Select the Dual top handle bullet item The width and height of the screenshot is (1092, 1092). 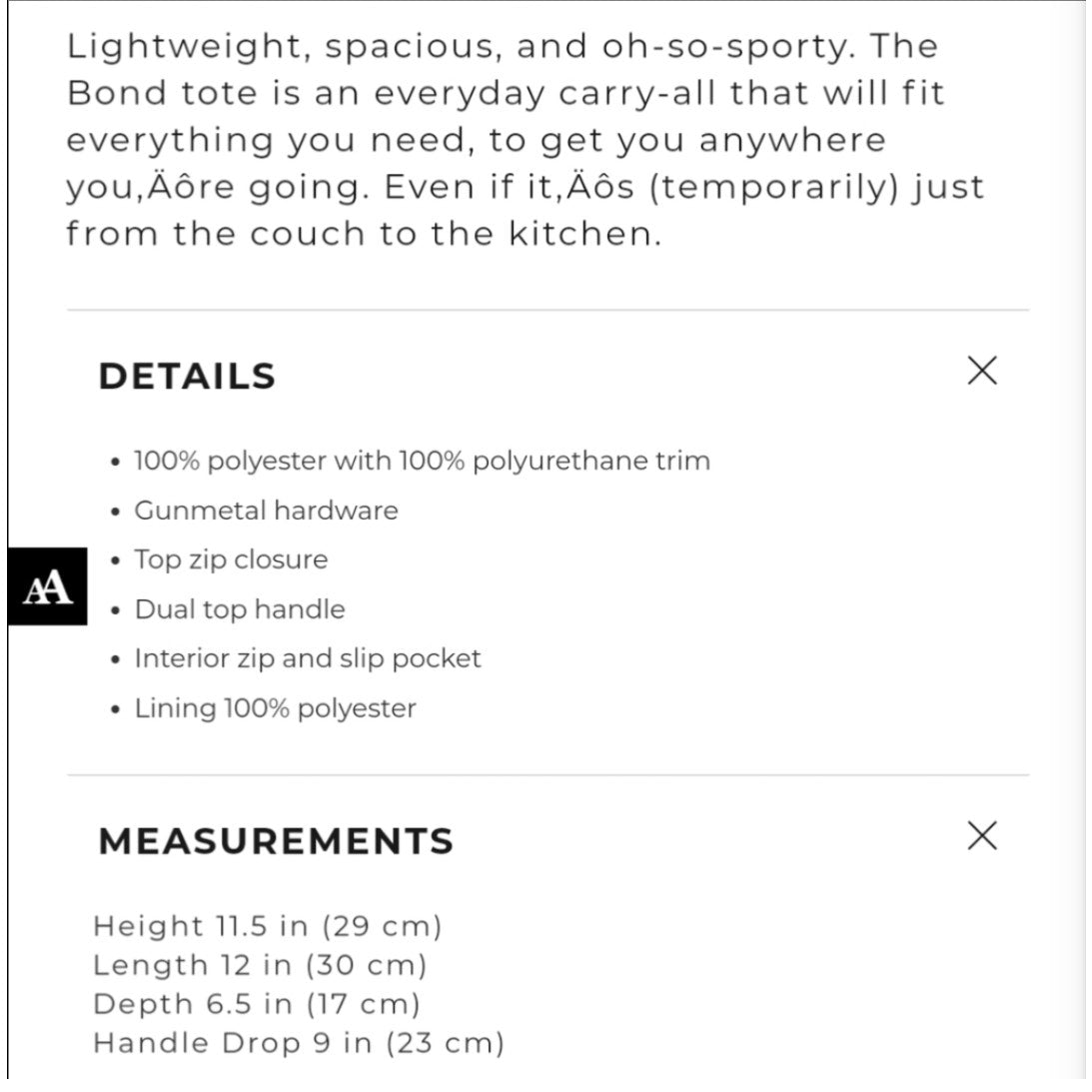pyautogui.click(x=240, y=609)
